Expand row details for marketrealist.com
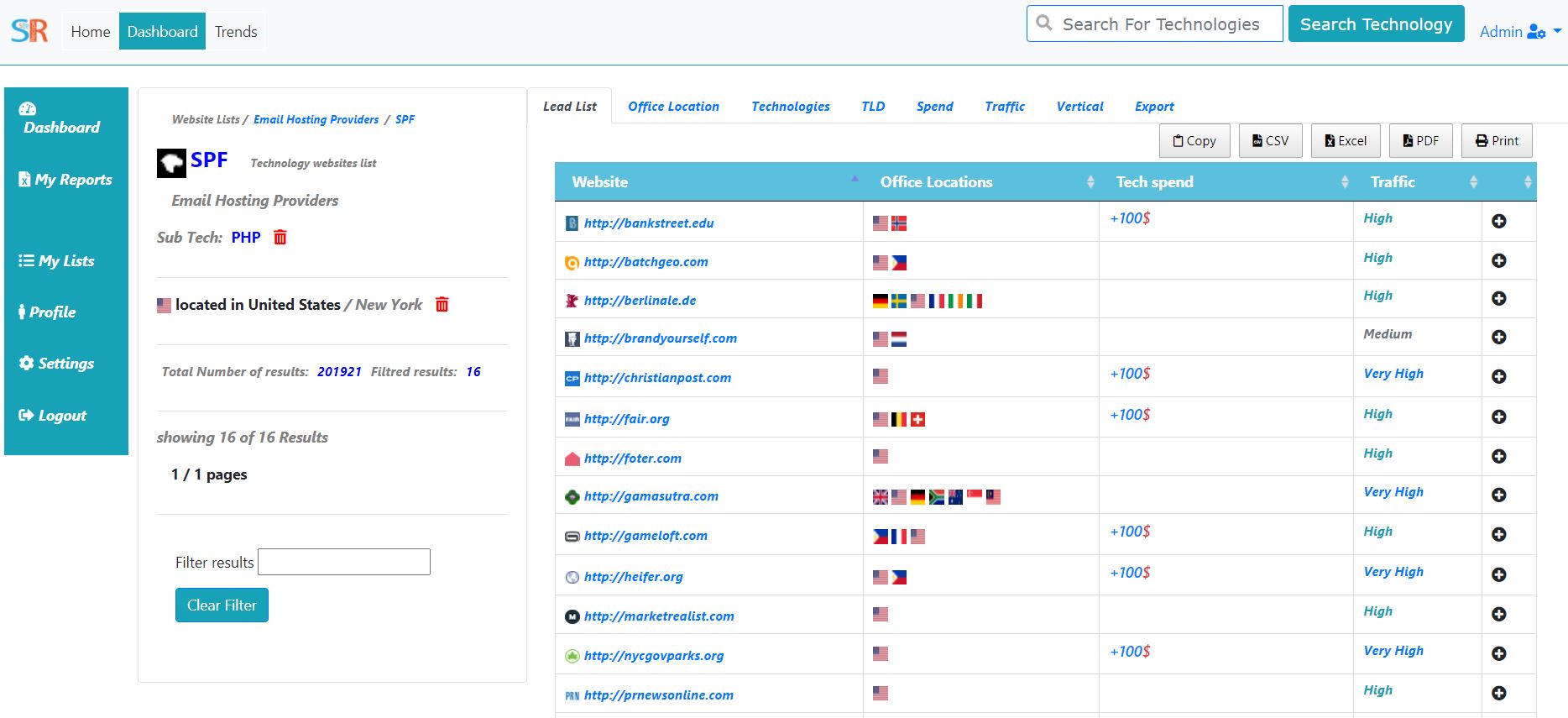 (1498, 614)
